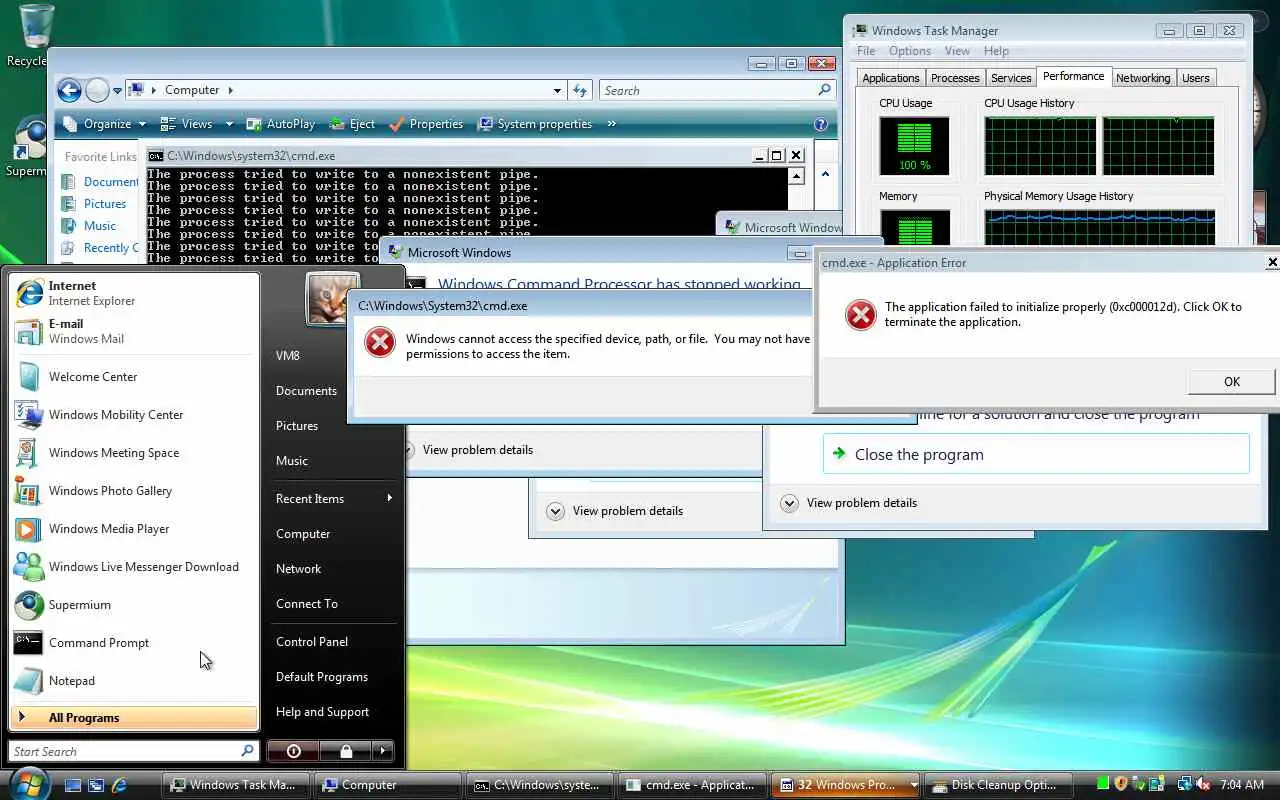Start Windows Photo Gallery

134,491
